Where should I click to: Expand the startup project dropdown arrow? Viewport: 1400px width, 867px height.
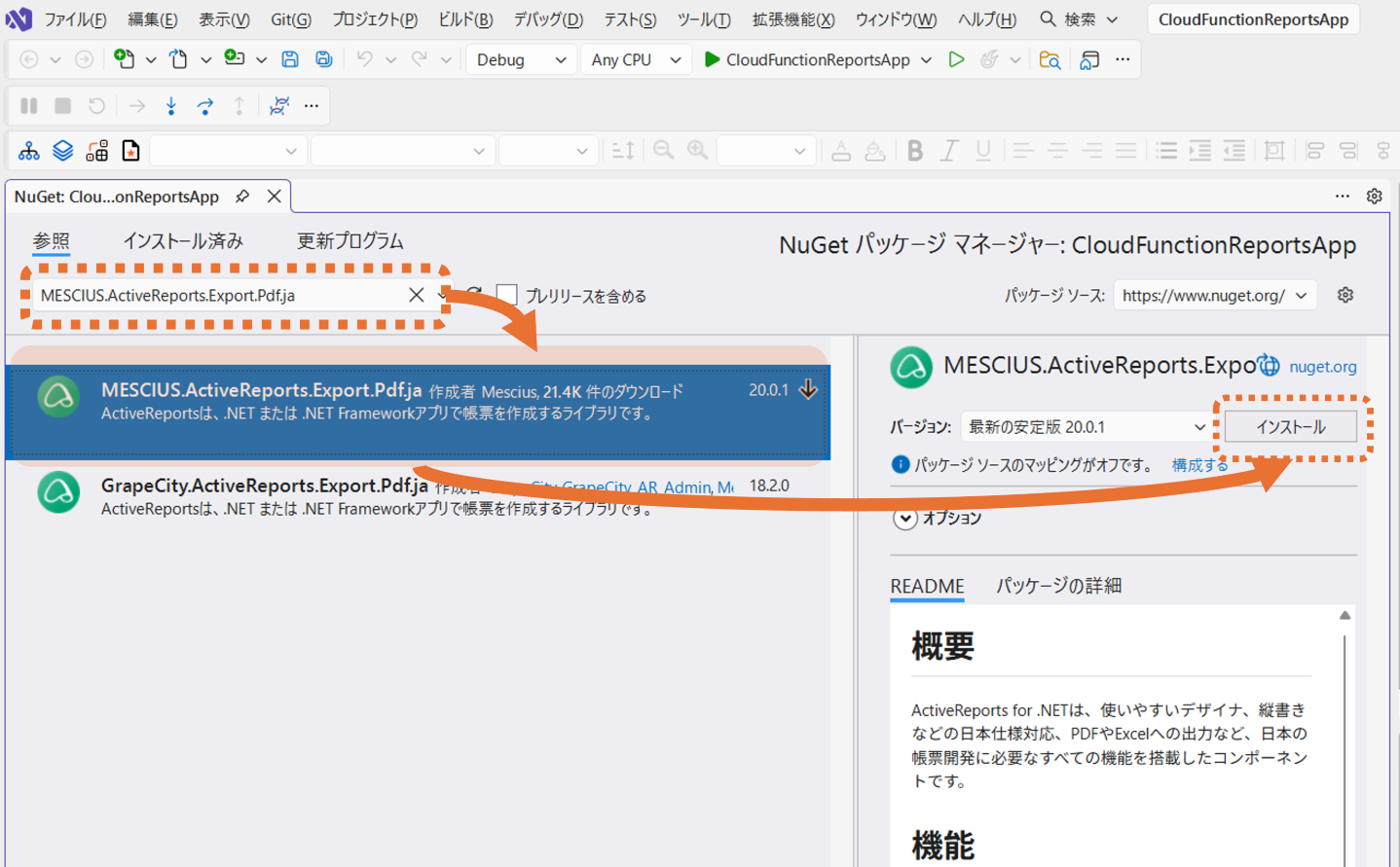tap(926, 59)
